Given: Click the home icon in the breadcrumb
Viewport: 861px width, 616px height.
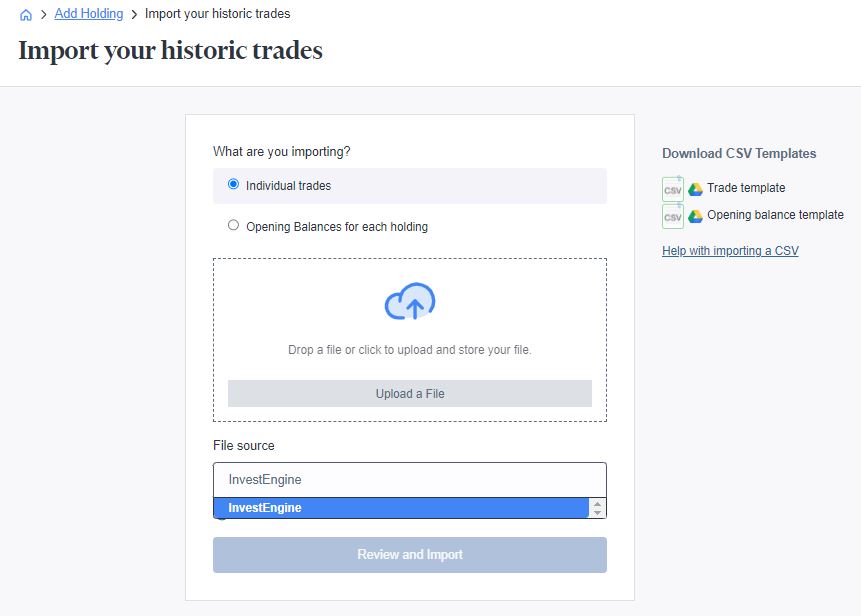Looking at the screenshot, I should [25, 14].
